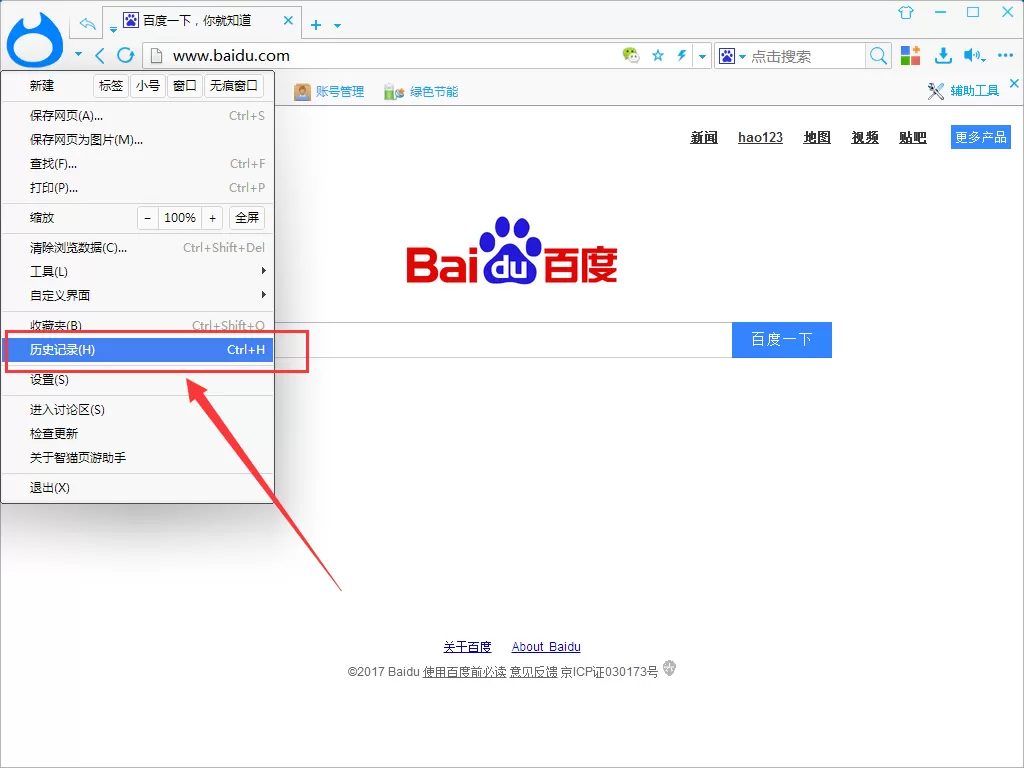Select 进入讨论区(S) menu item

(x=137, y=409)
